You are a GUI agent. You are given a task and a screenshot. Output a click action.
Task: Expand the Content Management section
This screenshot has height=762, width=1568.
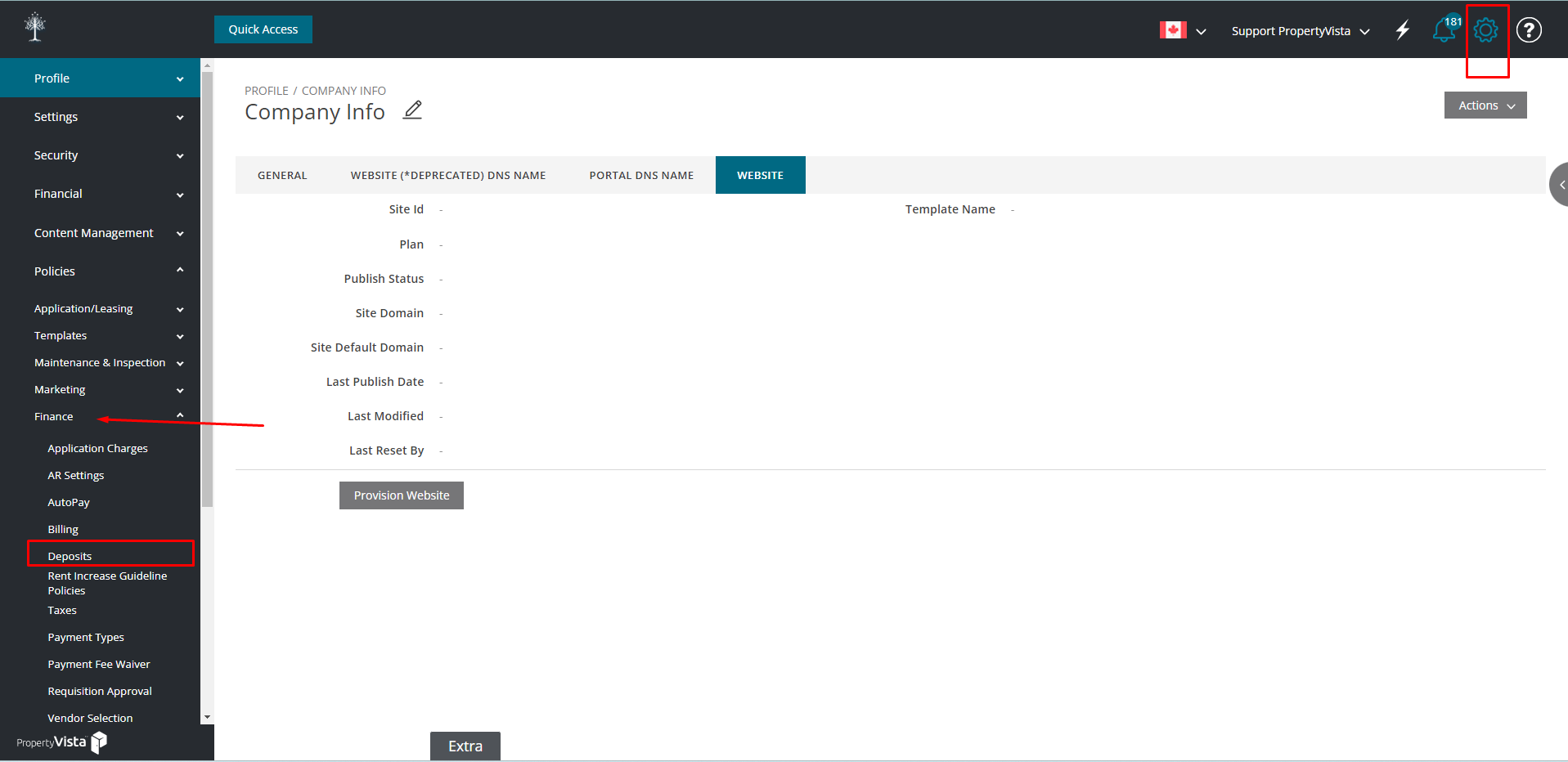point(100,233)
